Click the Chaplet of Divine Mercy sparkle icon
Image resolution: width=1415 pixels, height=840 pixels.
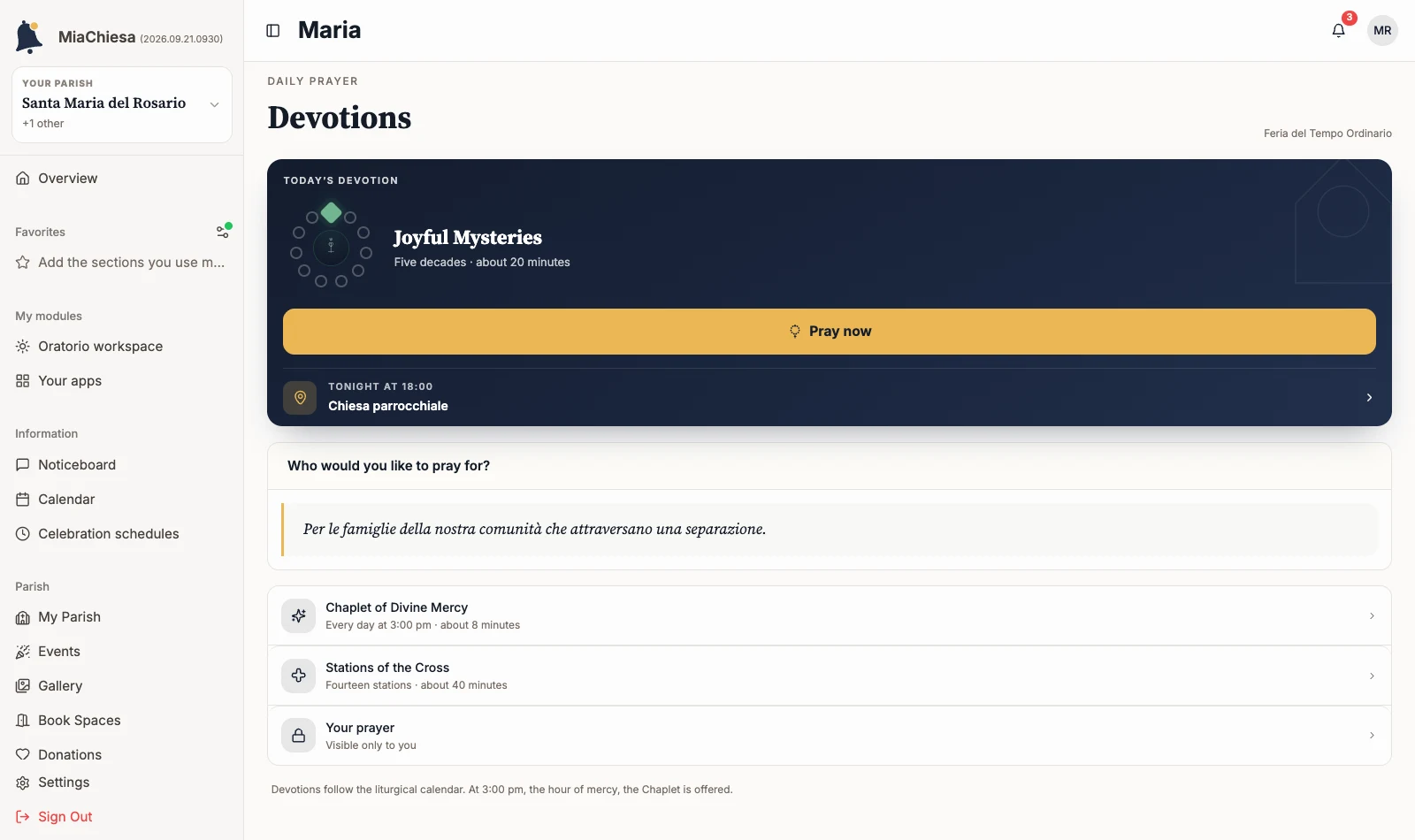pos(299,615)
